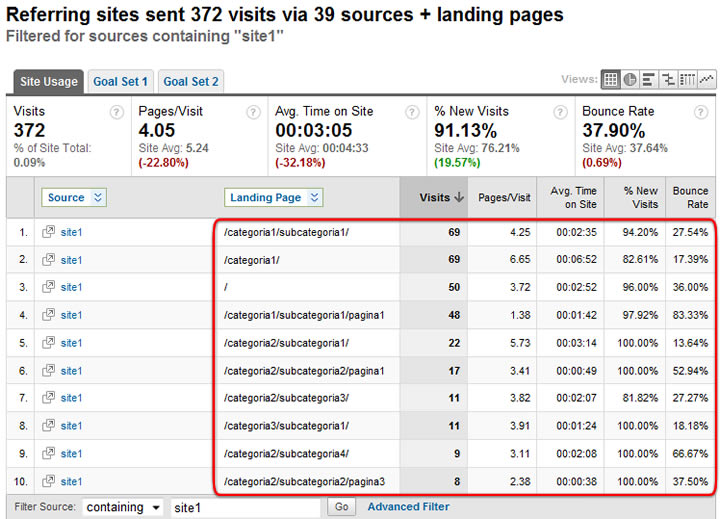Image resolution: width=720 pixels, height=519 pixels.
Task: Sort by the Visits column header
Action: (441, 198)
